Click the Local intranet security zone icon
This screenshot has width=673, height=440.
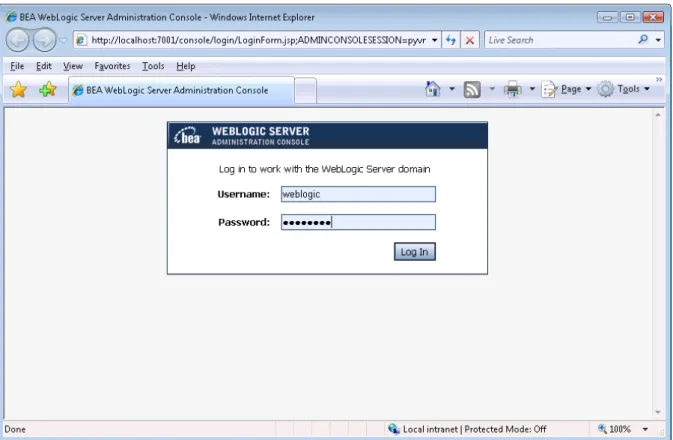pyautogui.click(x=394, y=428)
